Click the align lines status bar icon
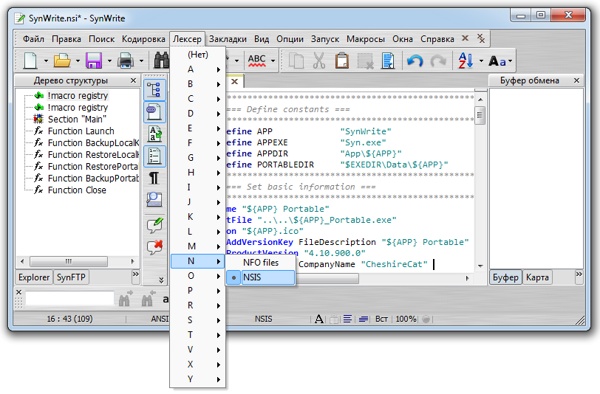600x394 pixels. click(x=347, y=319)
